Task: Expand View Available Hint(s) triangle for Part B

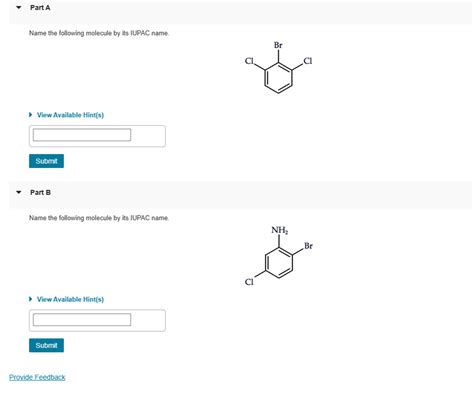Action: tap(31, 299)
